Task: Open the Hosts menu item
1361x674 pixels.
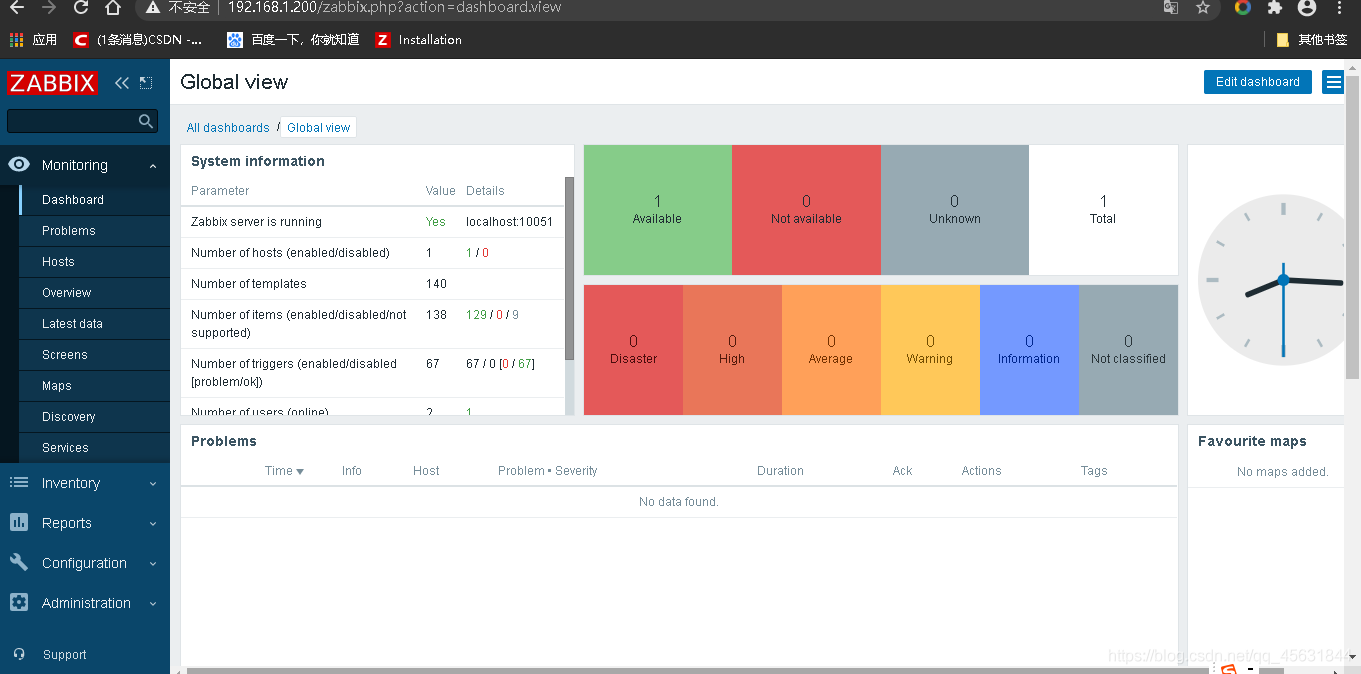Action: click(x=94, y=262)
